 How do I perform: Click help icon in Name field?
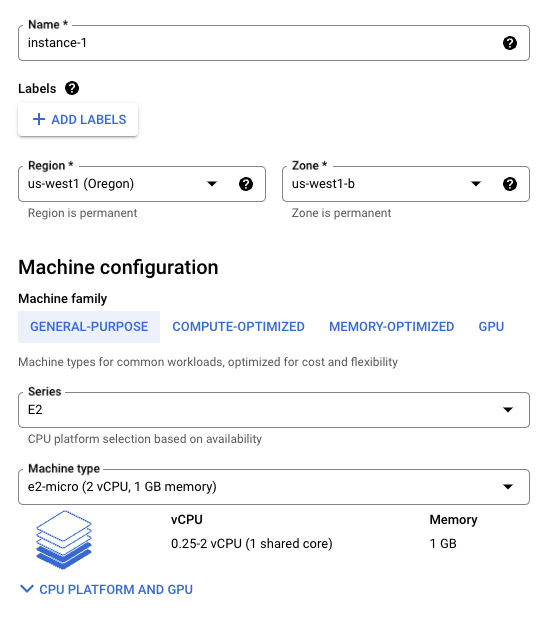tap(510, 43)
